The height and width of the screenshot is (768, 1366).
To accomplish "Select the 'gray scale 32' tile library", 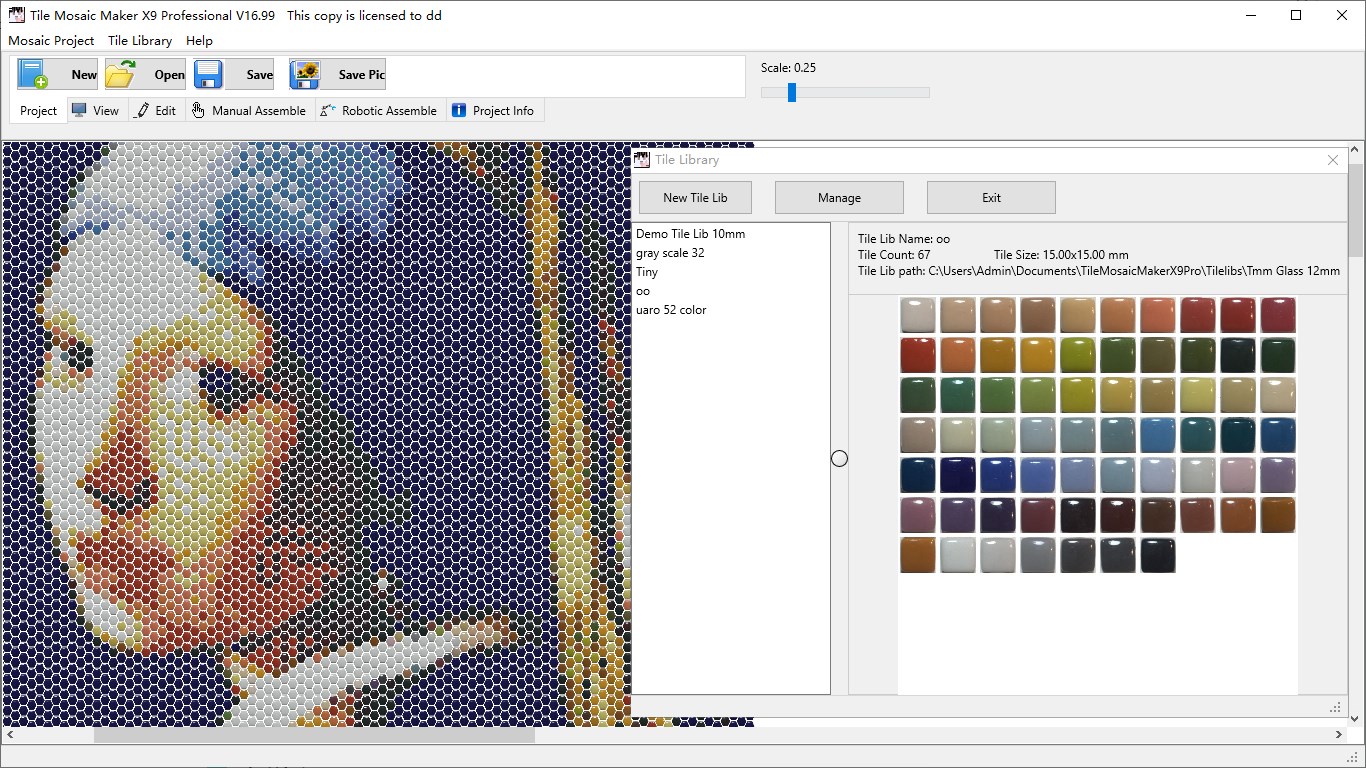I will 671,253.
